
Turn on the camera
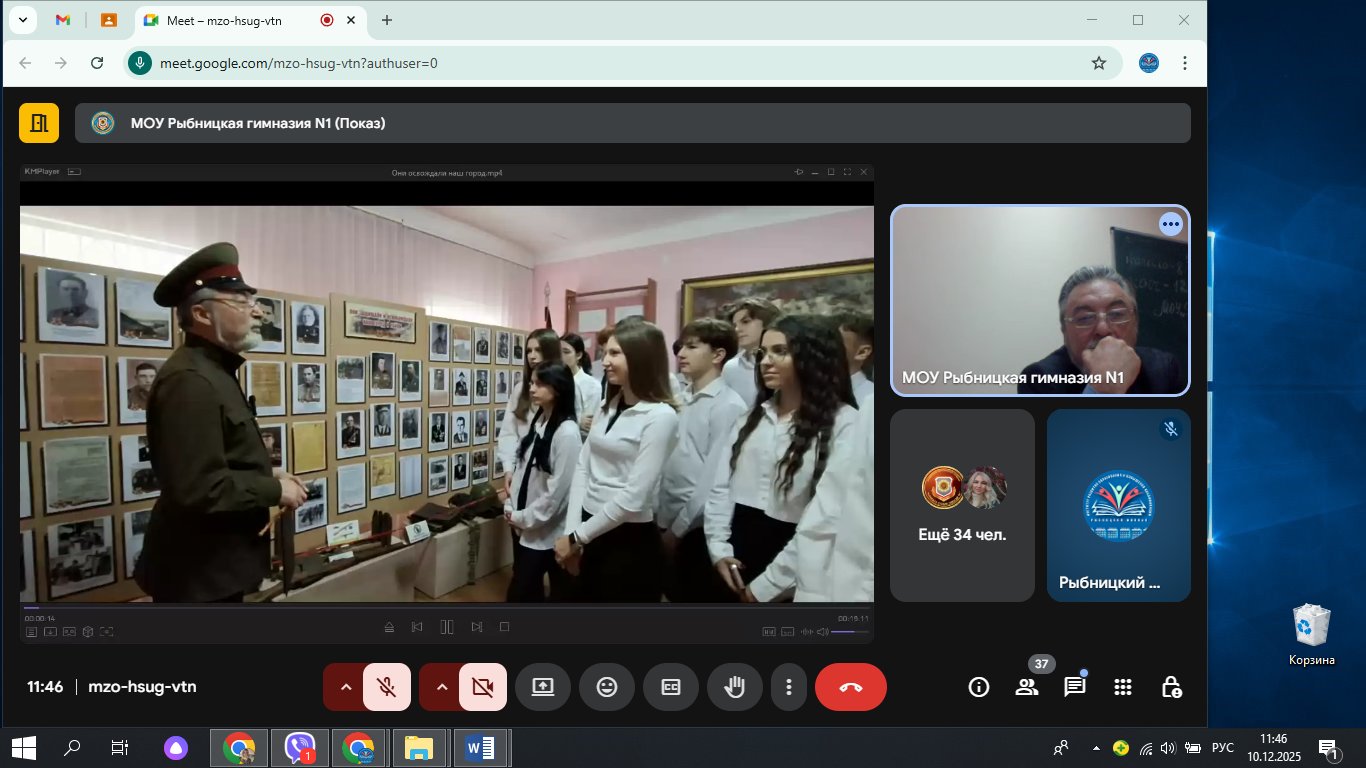tap(483, 687)
